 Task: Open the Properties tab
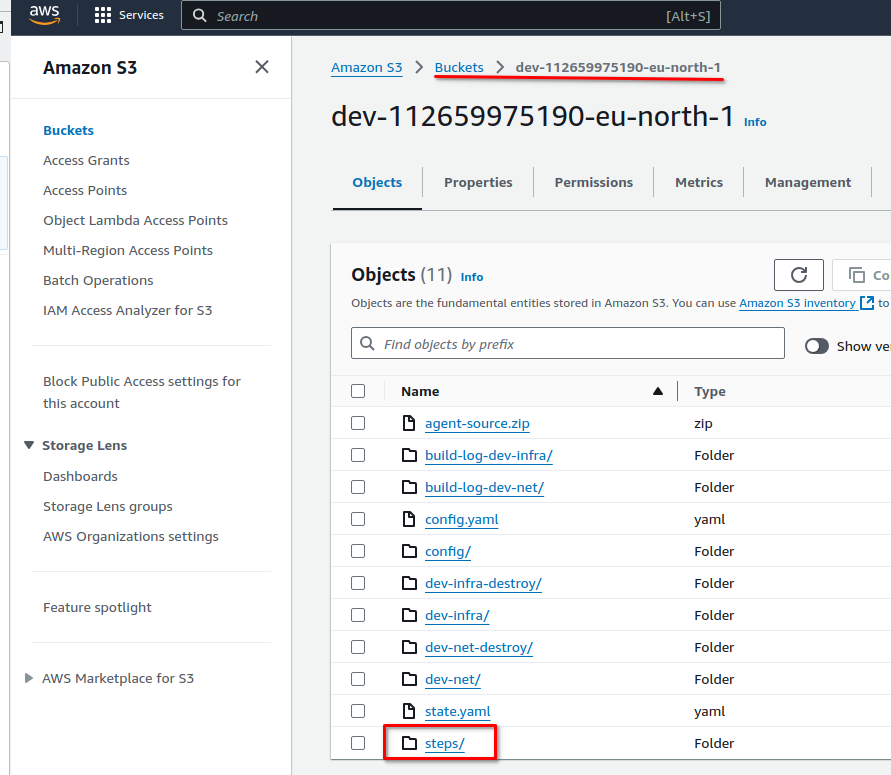point(478,182)
